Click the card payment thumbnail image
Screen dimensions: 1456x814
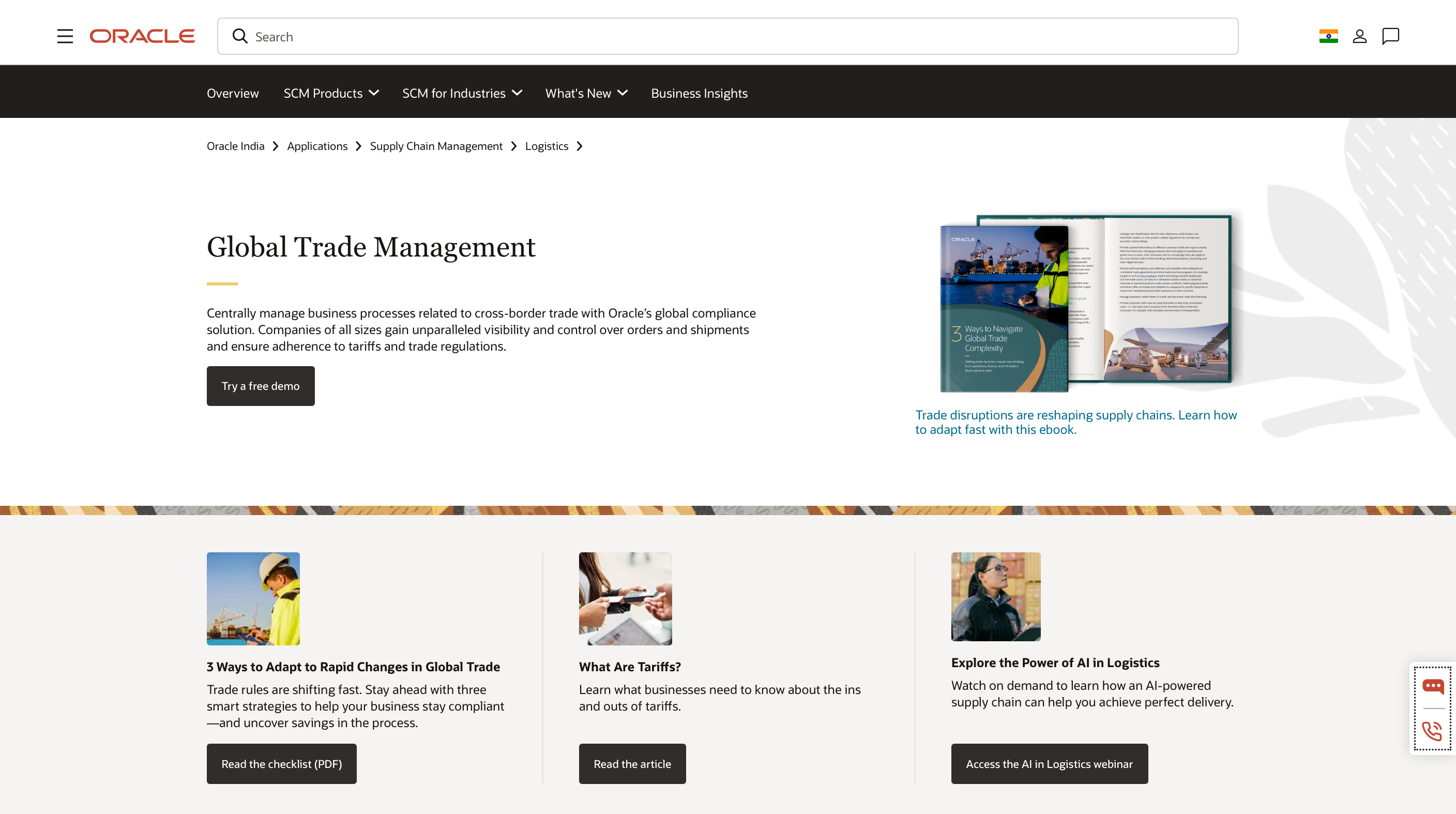(625, 599)
